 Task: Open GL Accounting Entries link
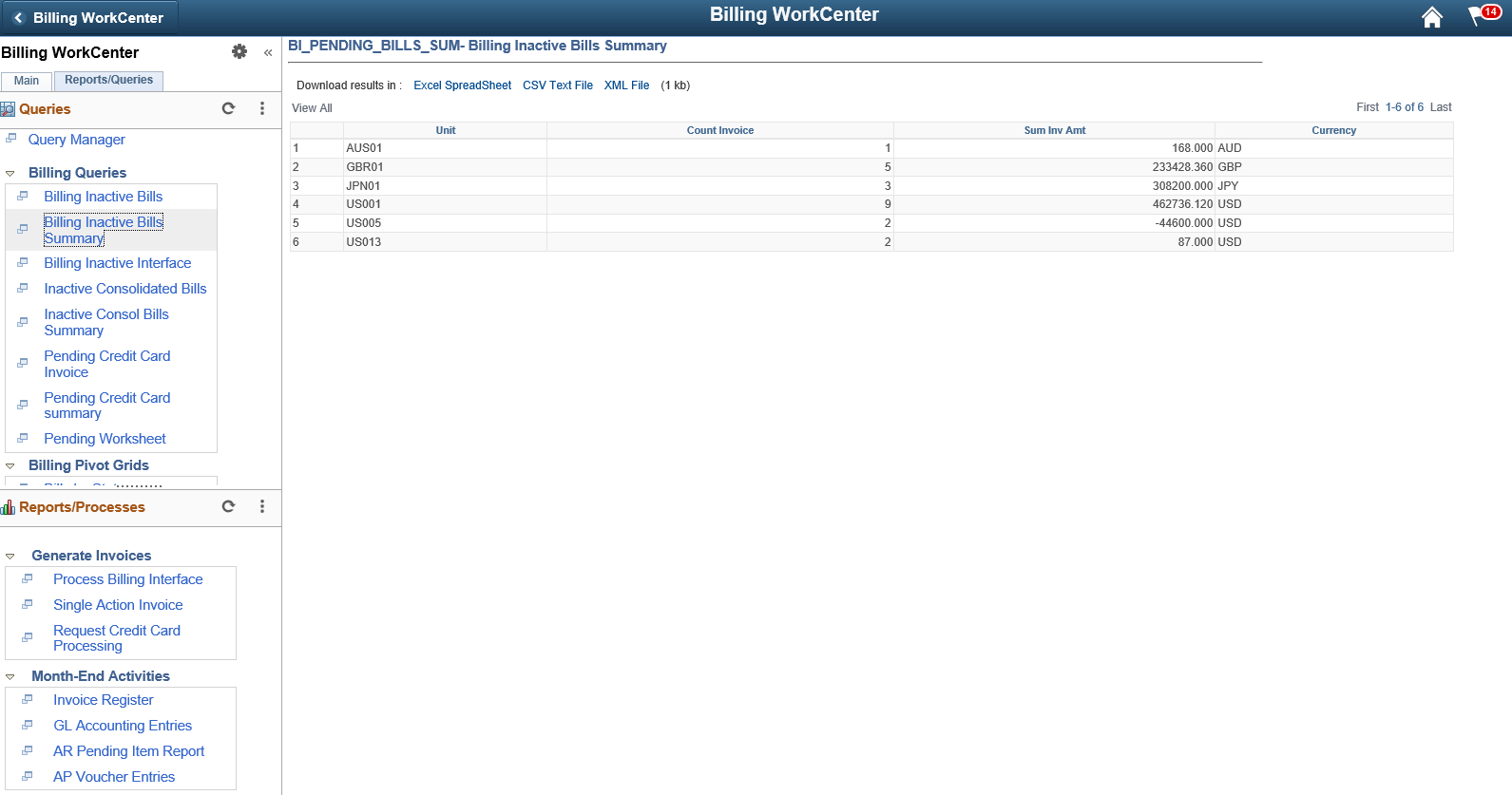123,726
